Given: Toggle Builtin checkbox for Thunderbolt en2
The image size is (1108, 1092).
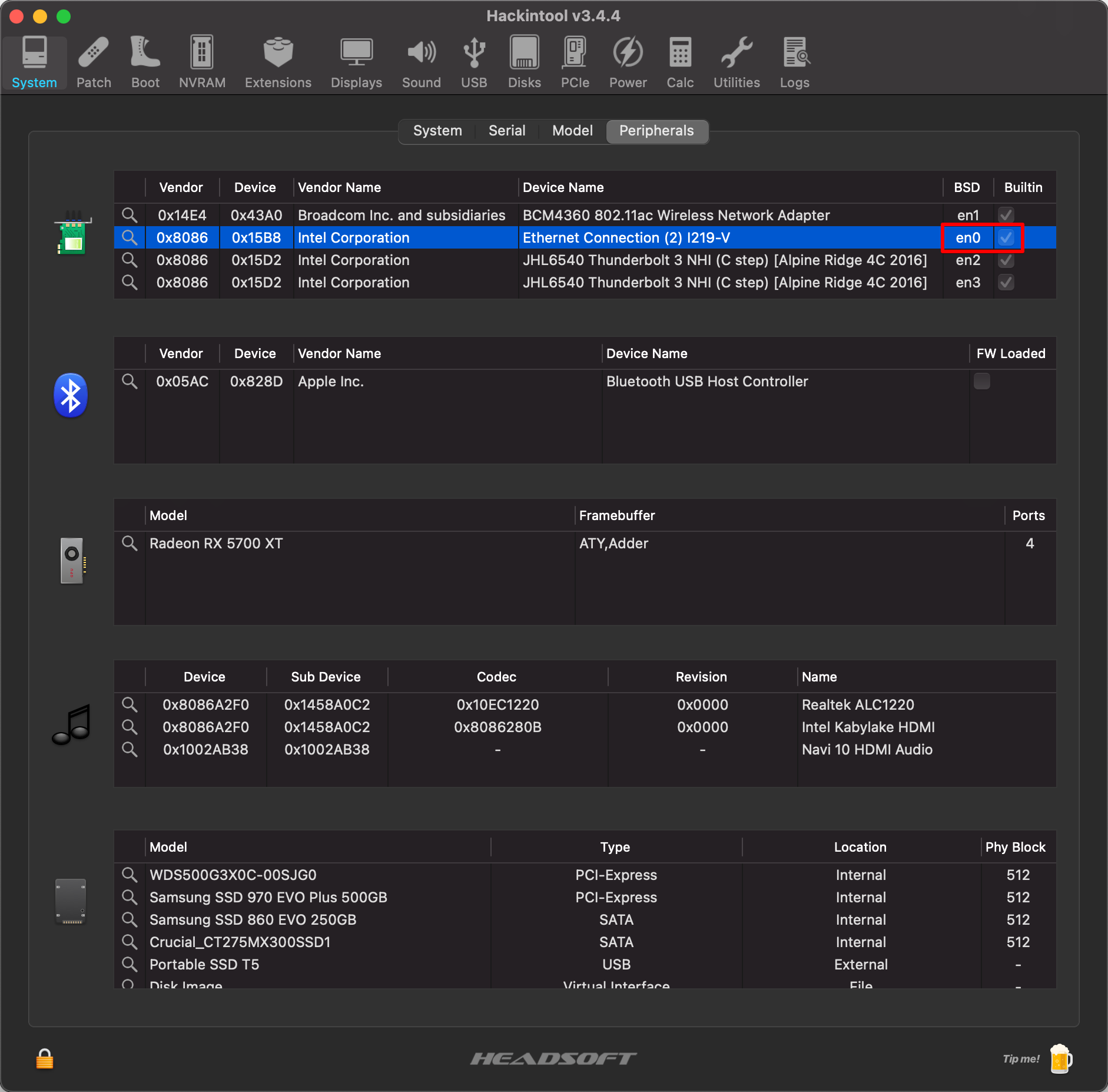Looking at the screenshot, I should [1006, 260].
